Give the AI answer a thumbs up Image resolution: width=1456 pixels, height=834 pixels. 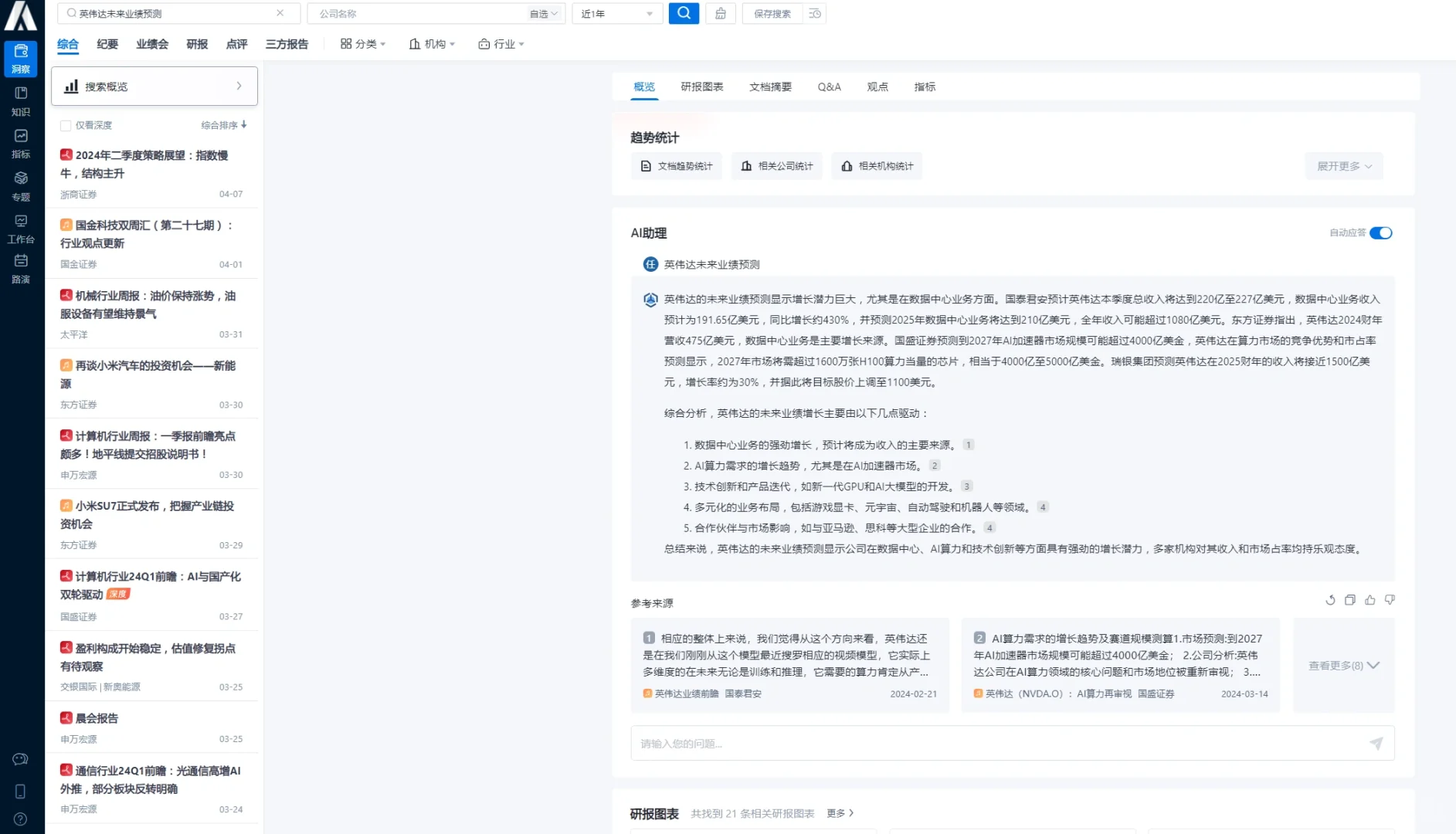coord(1370,600)
